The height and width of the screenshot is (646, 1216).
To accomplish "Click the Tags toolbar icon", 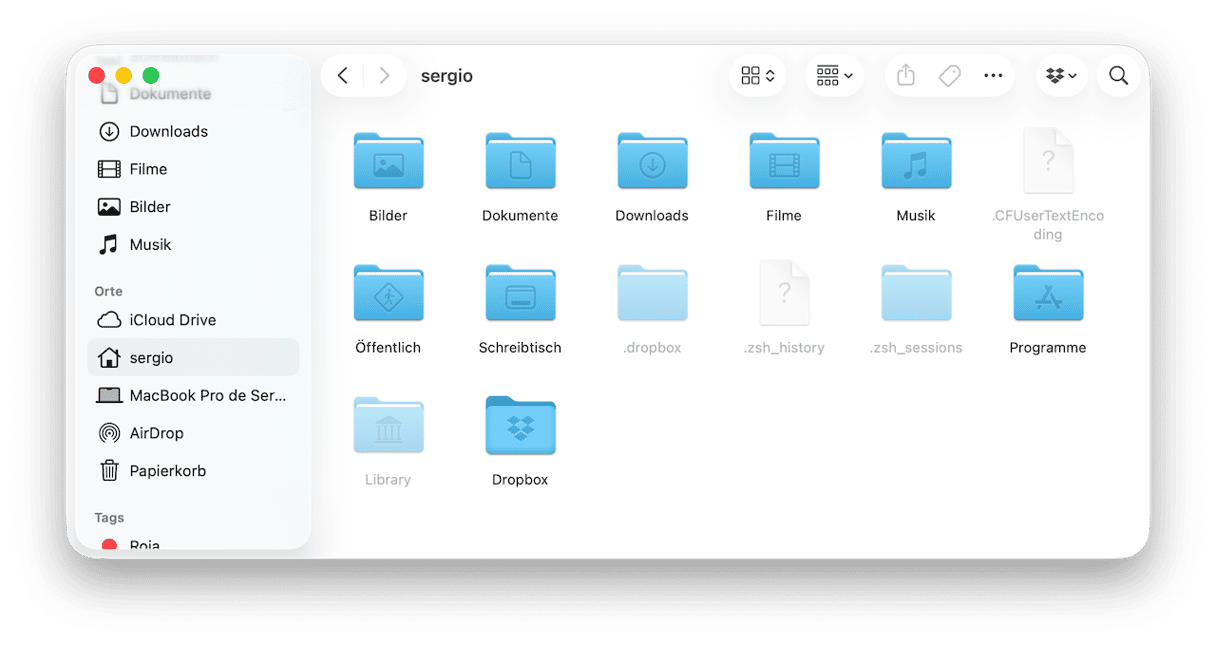I will pos(950,76).
